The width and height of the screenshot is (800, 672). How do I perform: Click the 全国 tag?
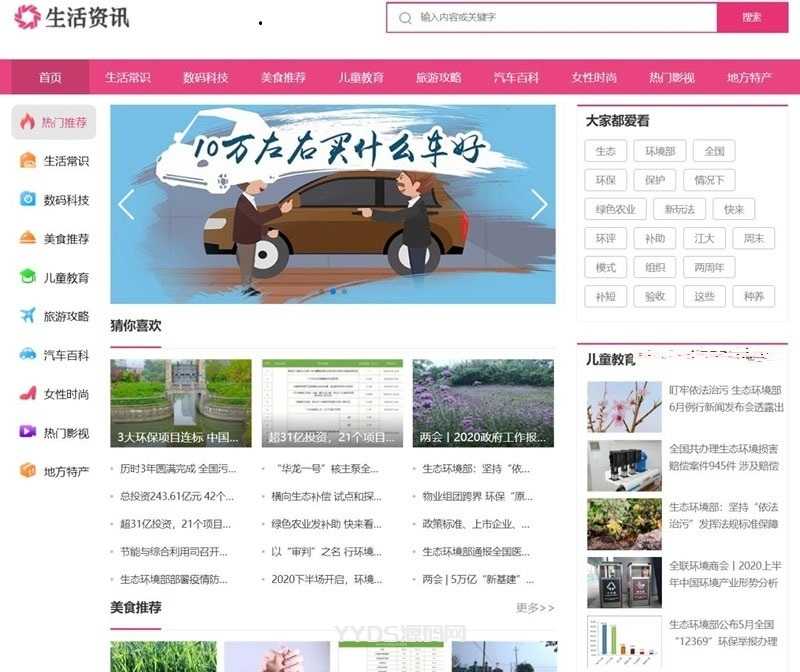tap(714, 151)
